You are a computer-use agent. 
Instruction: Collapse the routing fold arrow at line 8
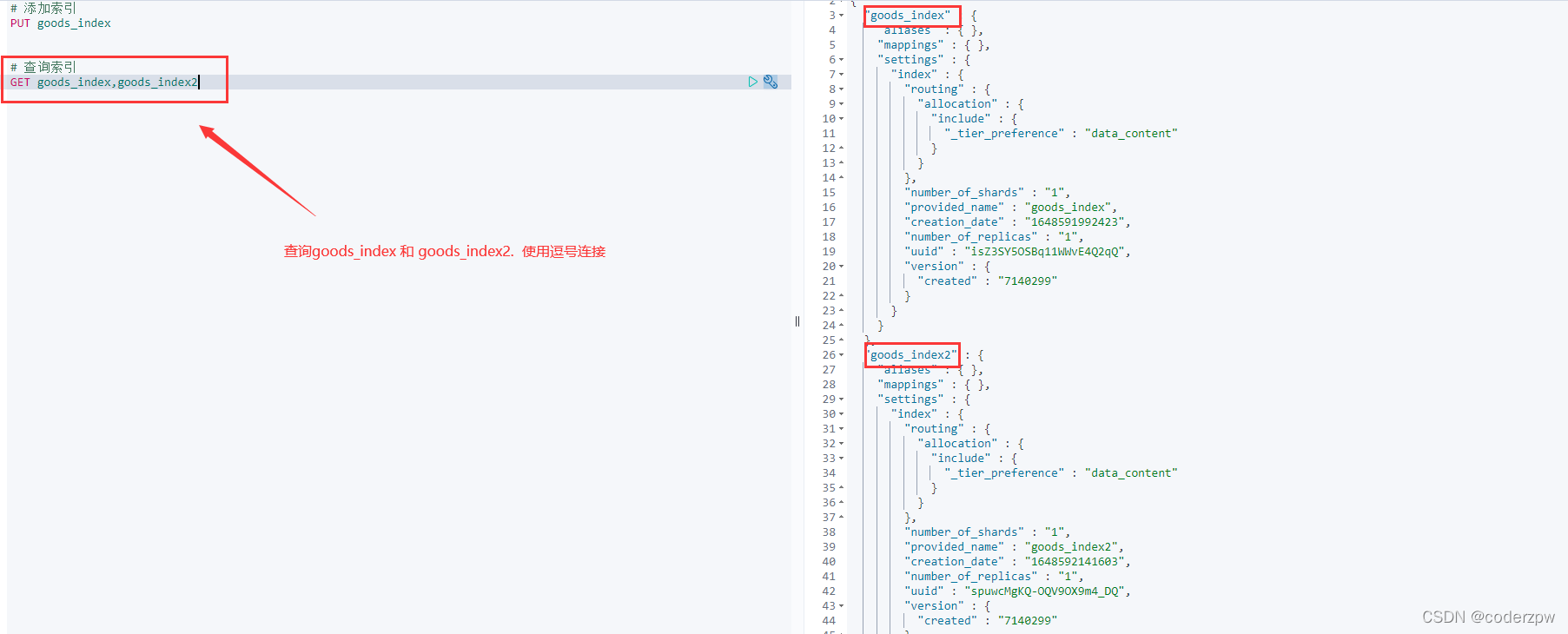[x=842, y=89]
